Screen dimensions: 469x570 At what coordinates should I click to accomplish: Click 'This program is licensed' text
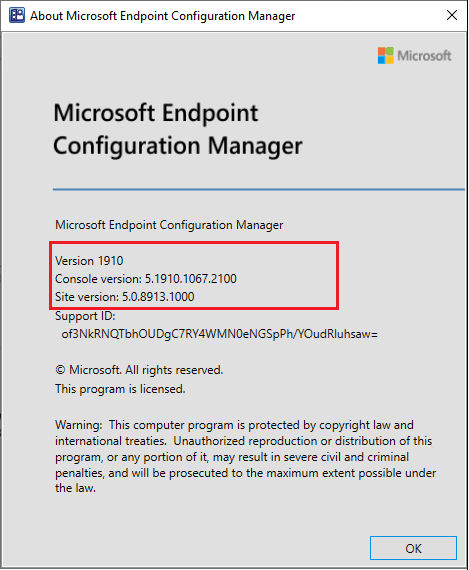[120, 389]
